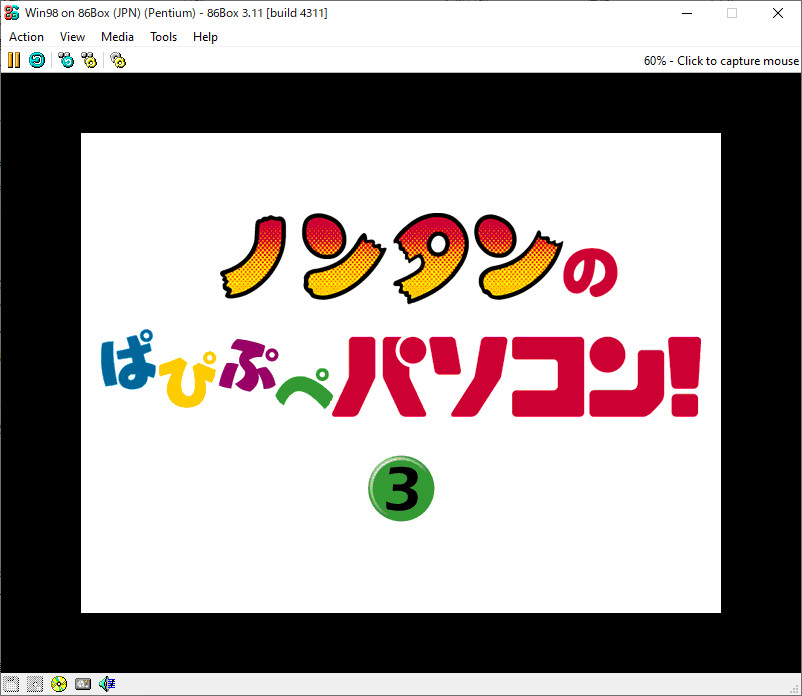Click the ノンタン logo in the emulated display

click(x=392, y=257)
